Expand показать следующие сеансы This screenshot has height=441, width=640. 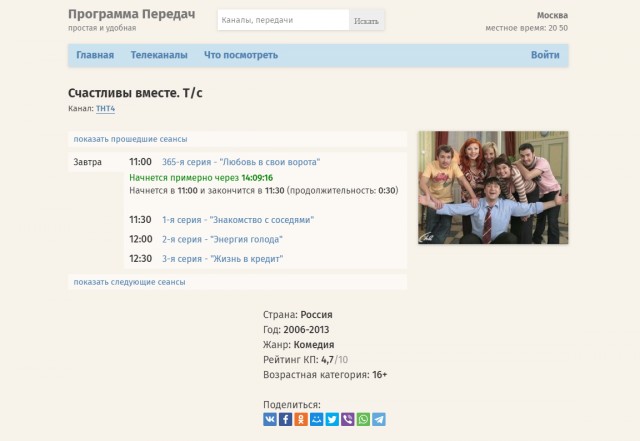click(129, 282)
